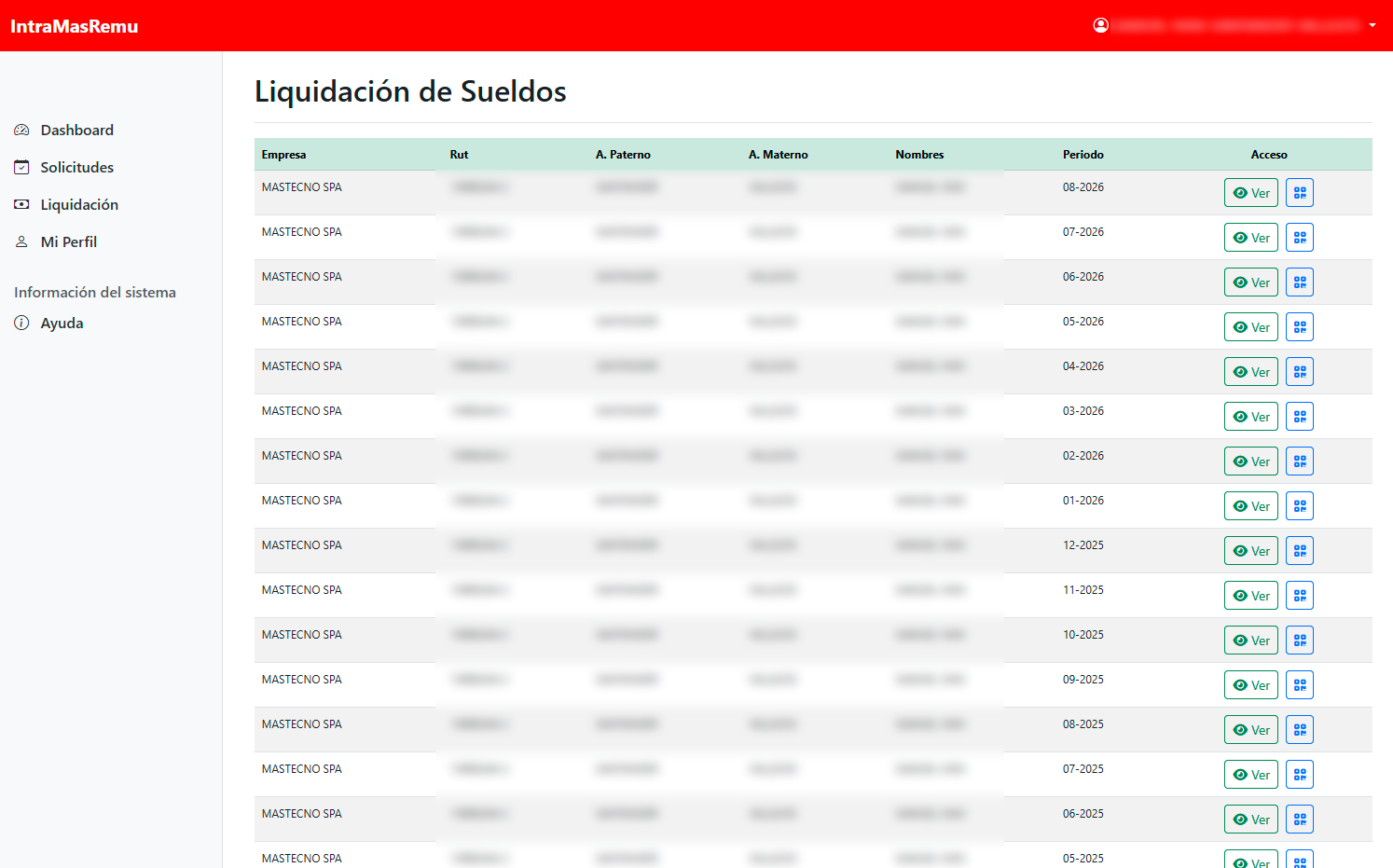Open the QR code for period 05-2026
Image resolution: width=1393 pixels, height=868 pixels.
click(1300, 327)
